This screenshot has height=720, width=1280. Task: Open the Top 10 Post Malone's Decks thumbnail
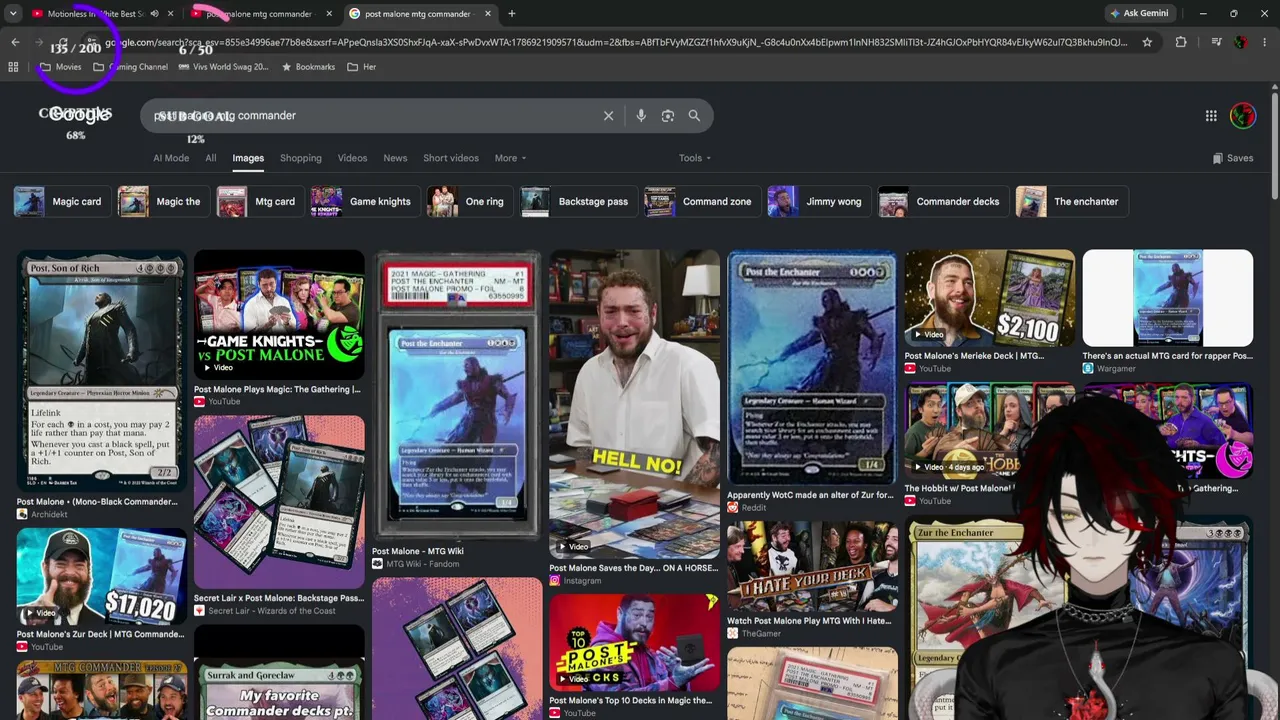pos(634,642)
